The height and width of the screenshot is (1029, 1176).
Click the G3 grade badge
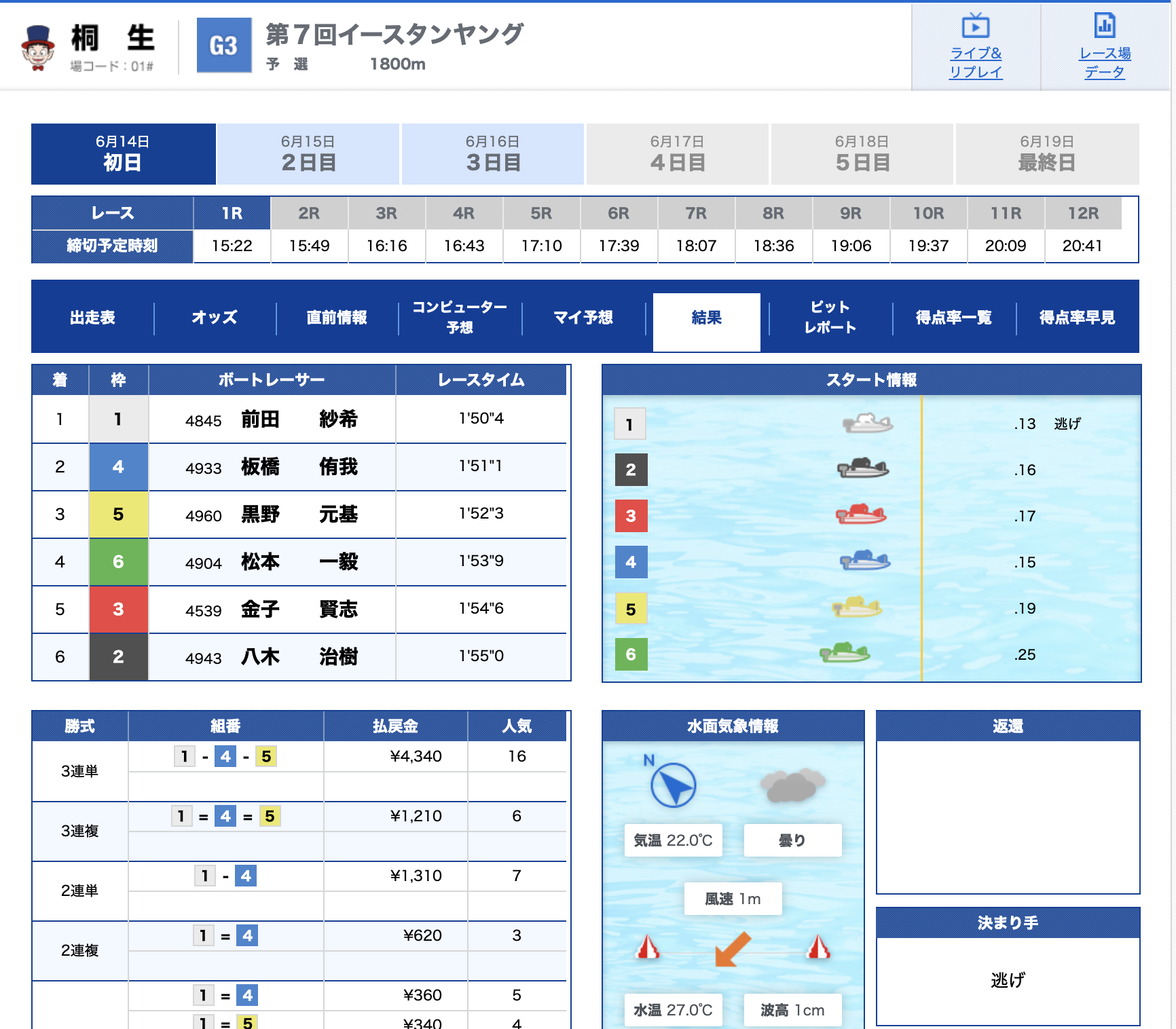point(224,45)
